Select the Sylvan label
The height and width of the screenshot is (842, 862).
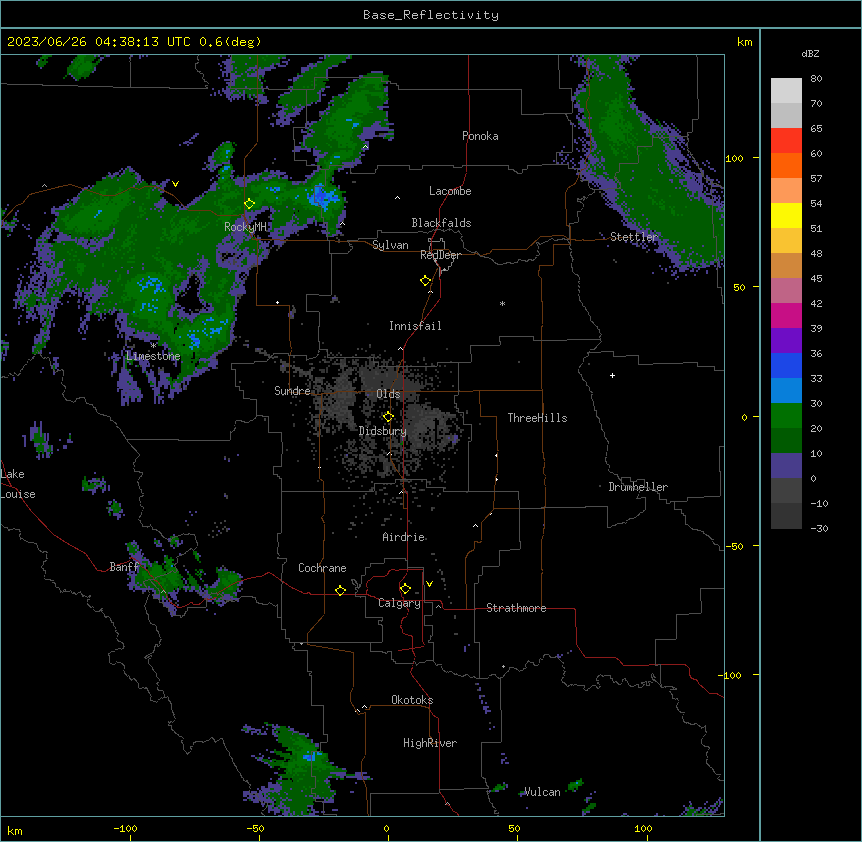[x=390, y=245]
